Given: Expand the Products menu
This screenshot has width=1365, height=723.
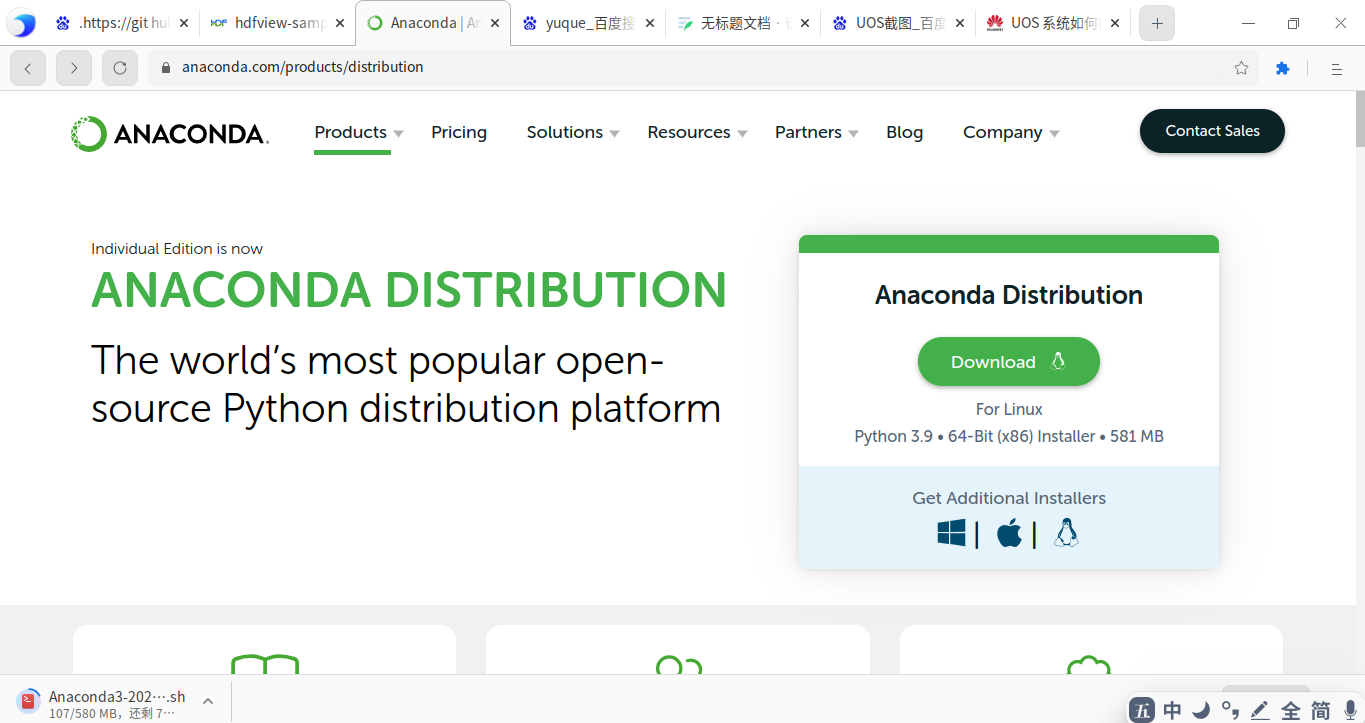Looking at the screenshot, I should (359, 132).
